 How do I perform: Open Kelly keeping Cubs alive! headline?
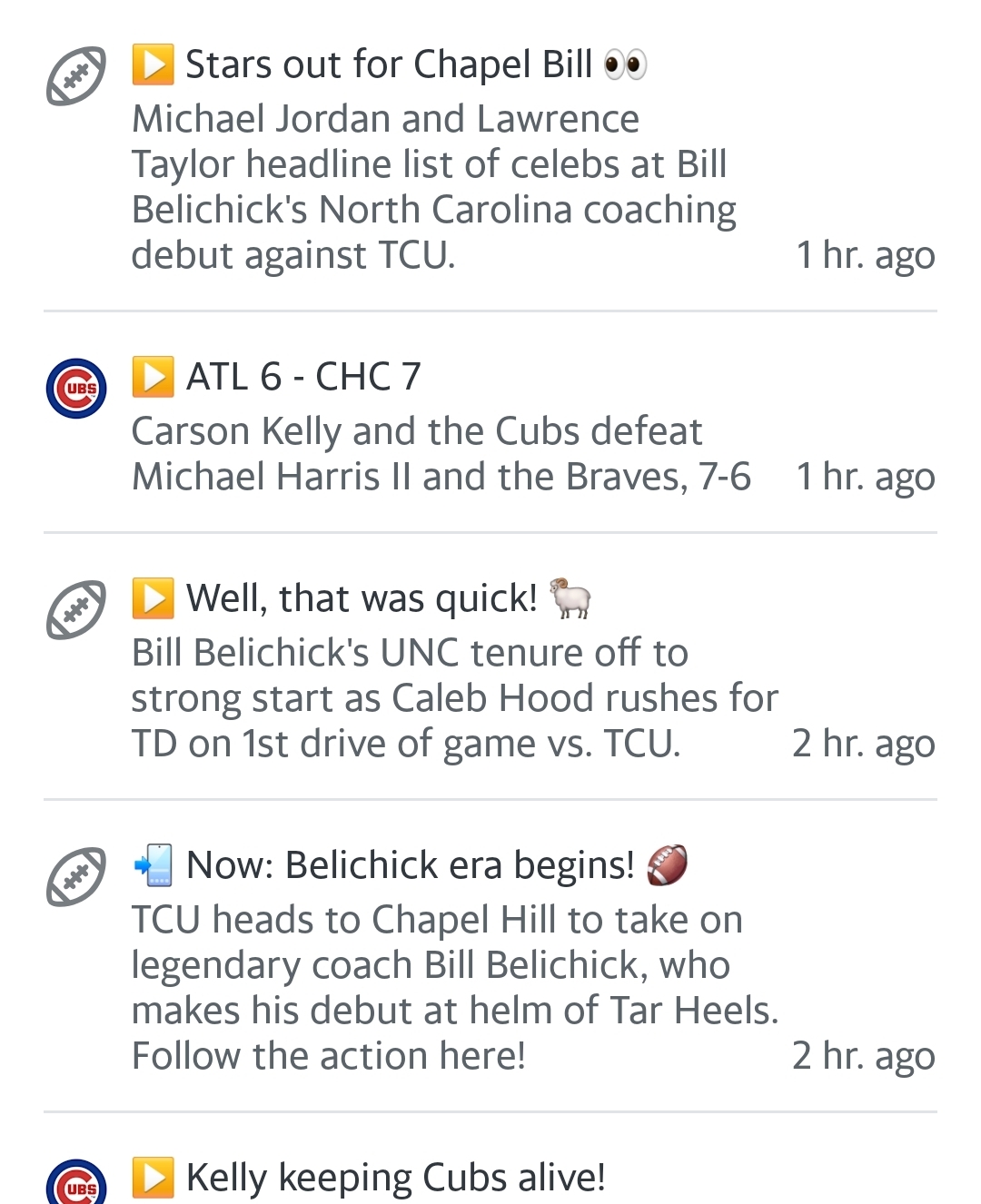click(395, 1179)
